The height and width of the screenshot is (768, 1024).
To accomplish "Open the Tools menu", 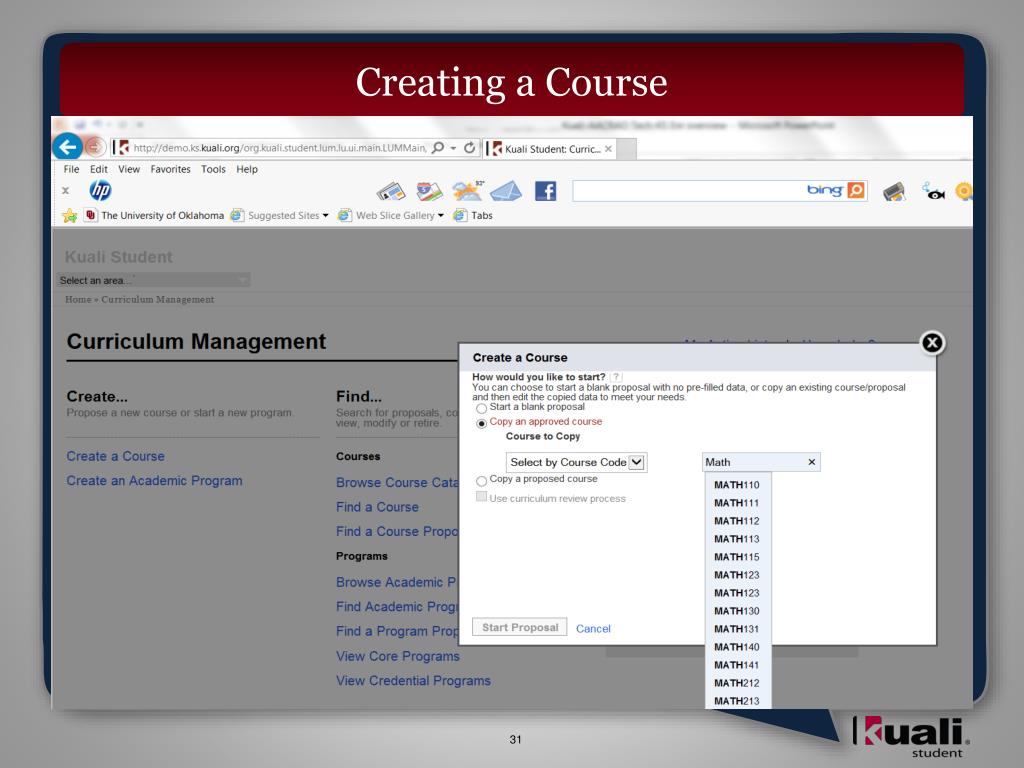I will pyautogui.click(x=213, y=169).
